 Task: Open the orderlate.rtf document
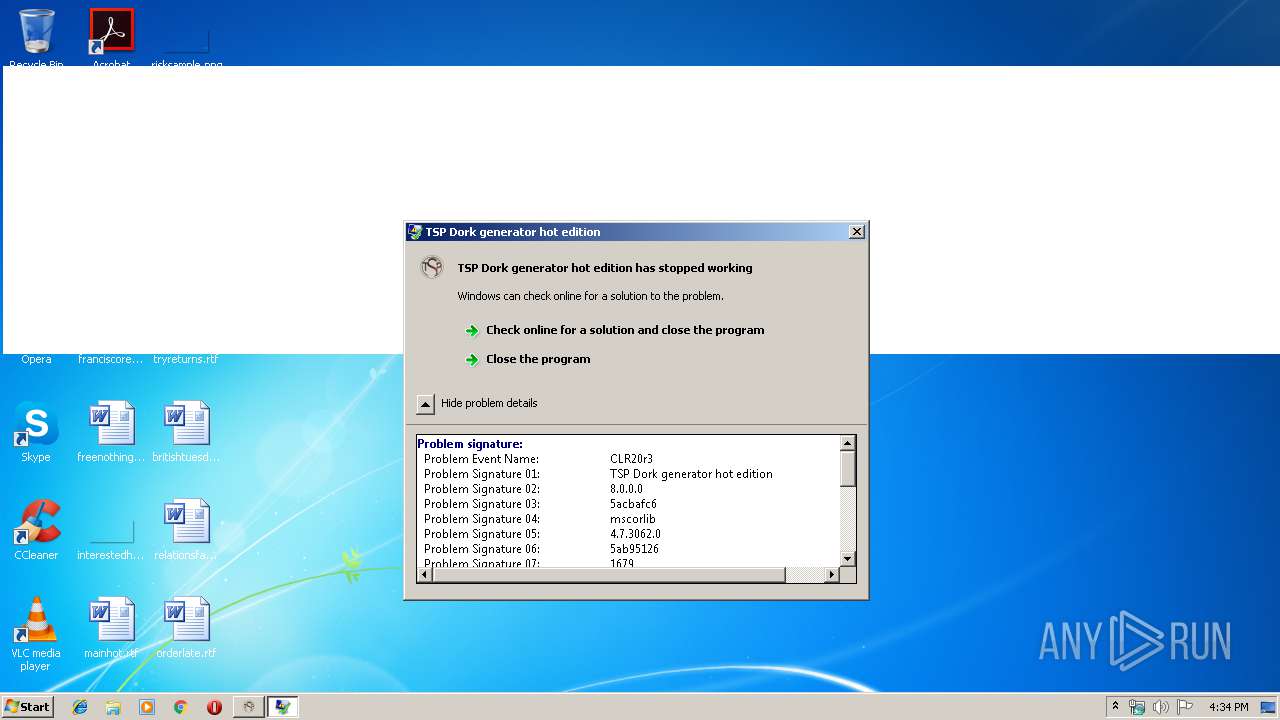(x=186, y=627)
